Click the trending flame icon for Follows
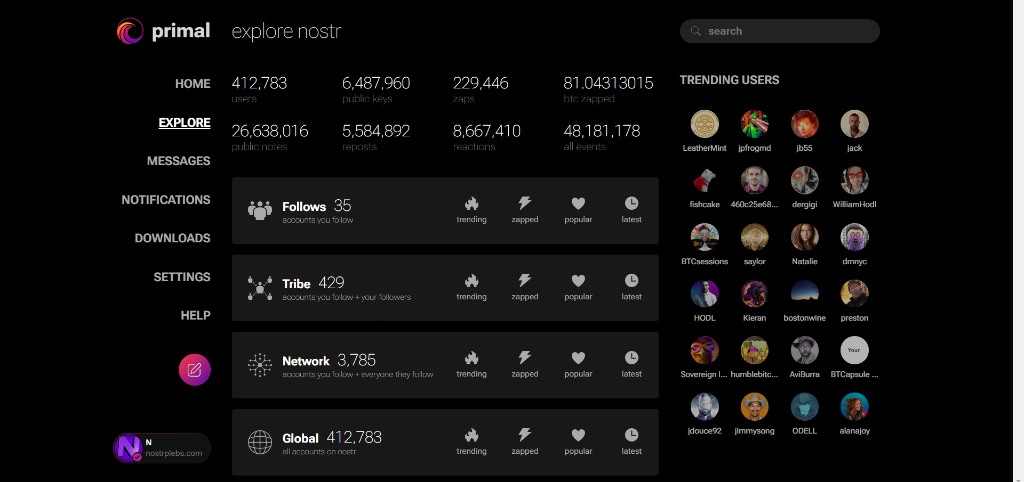 pos(471,204)
